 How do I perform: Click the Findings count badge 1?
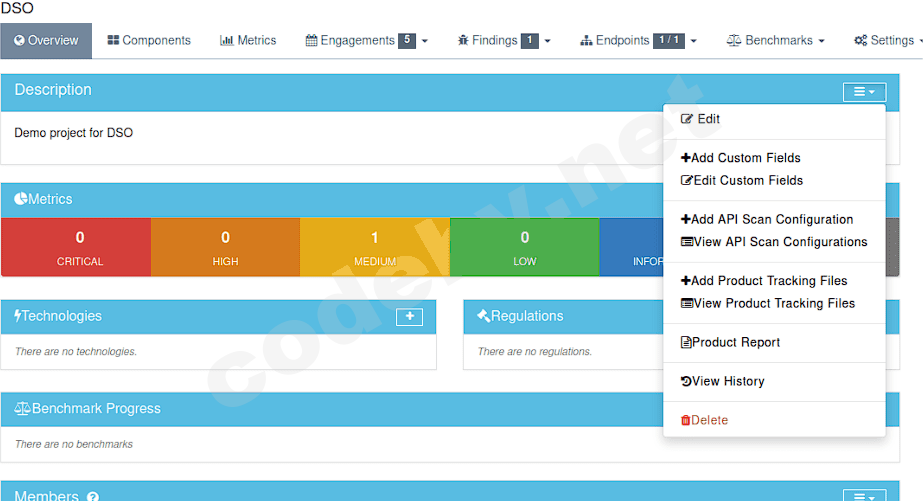[530, 40]
